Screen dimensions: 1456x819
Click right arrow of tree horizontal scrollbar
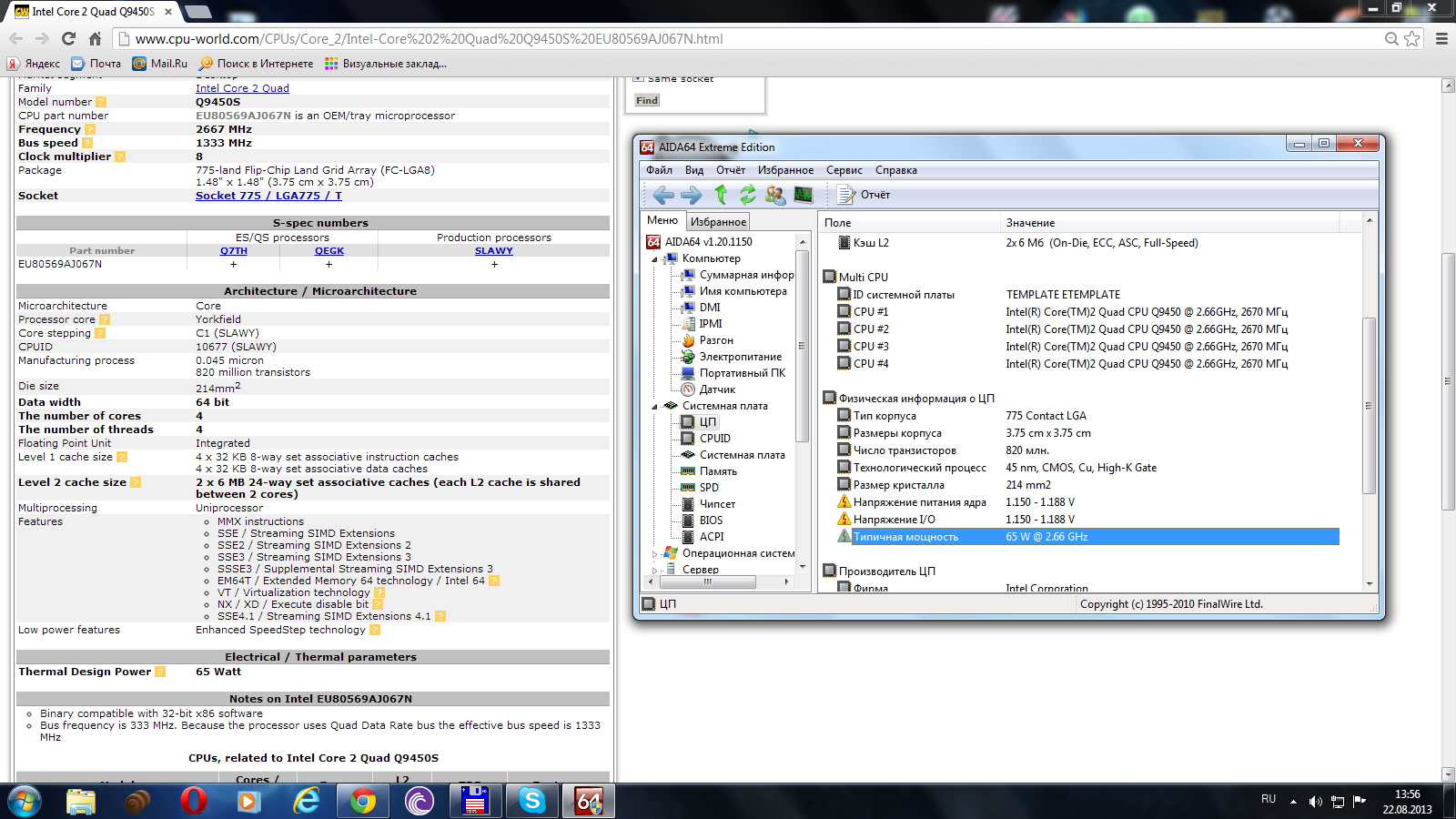click(786, 581)
